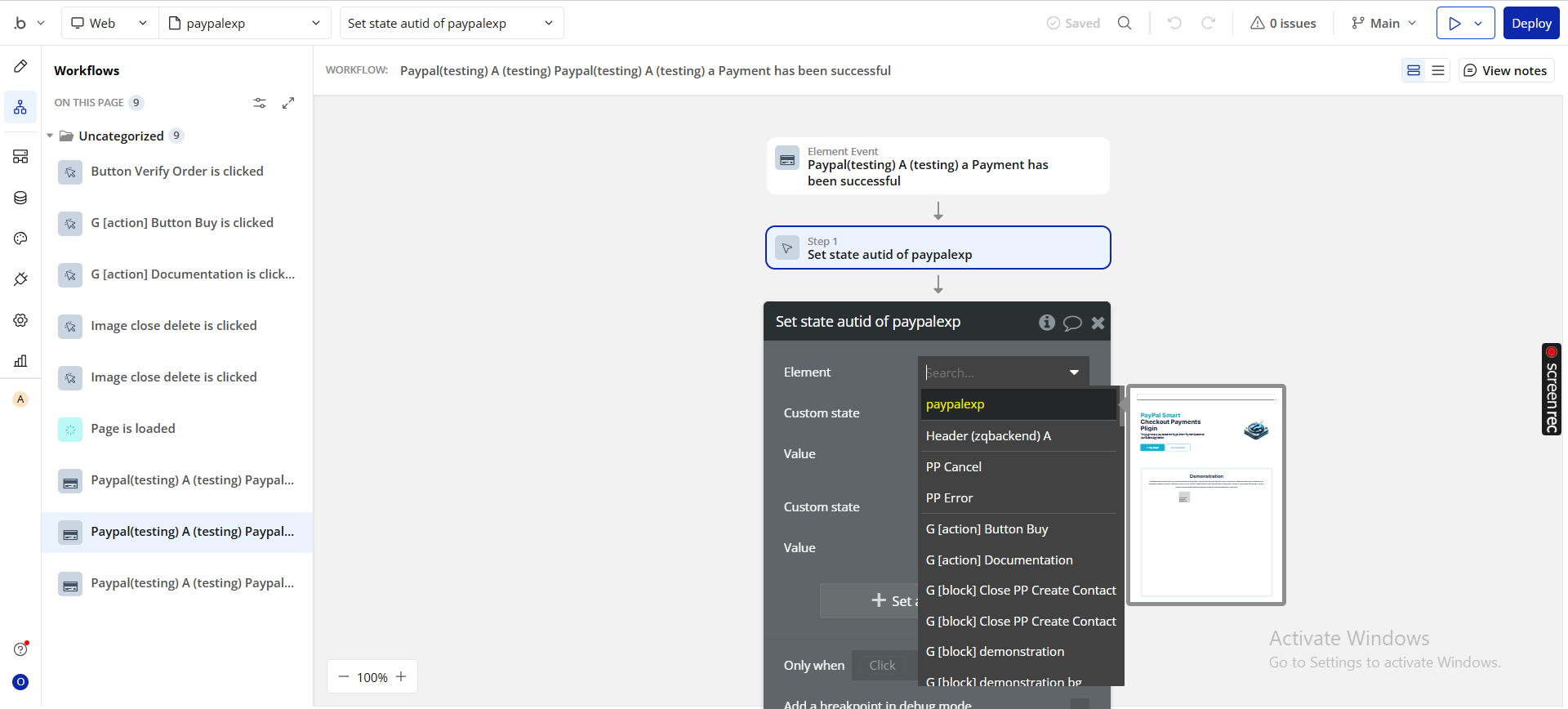
Task: Open the Data database icon in sidebar
Action: pos(20,198)
